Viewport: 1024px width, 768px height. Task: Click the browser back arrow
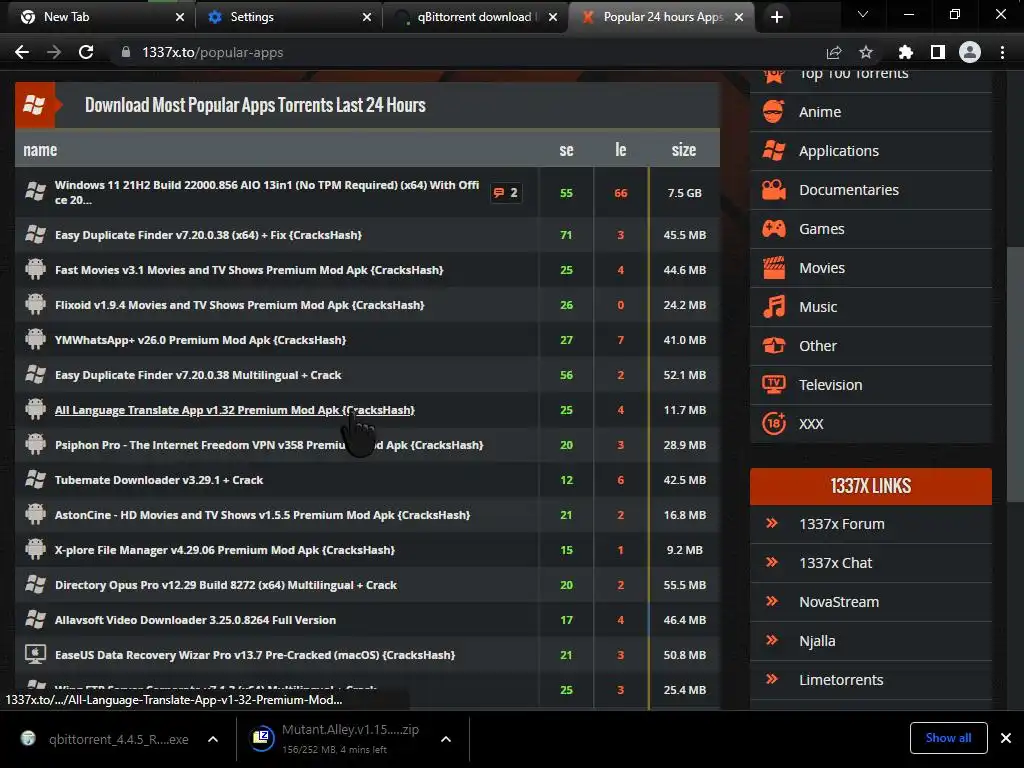pyautogui.click(x=22, y=52)
